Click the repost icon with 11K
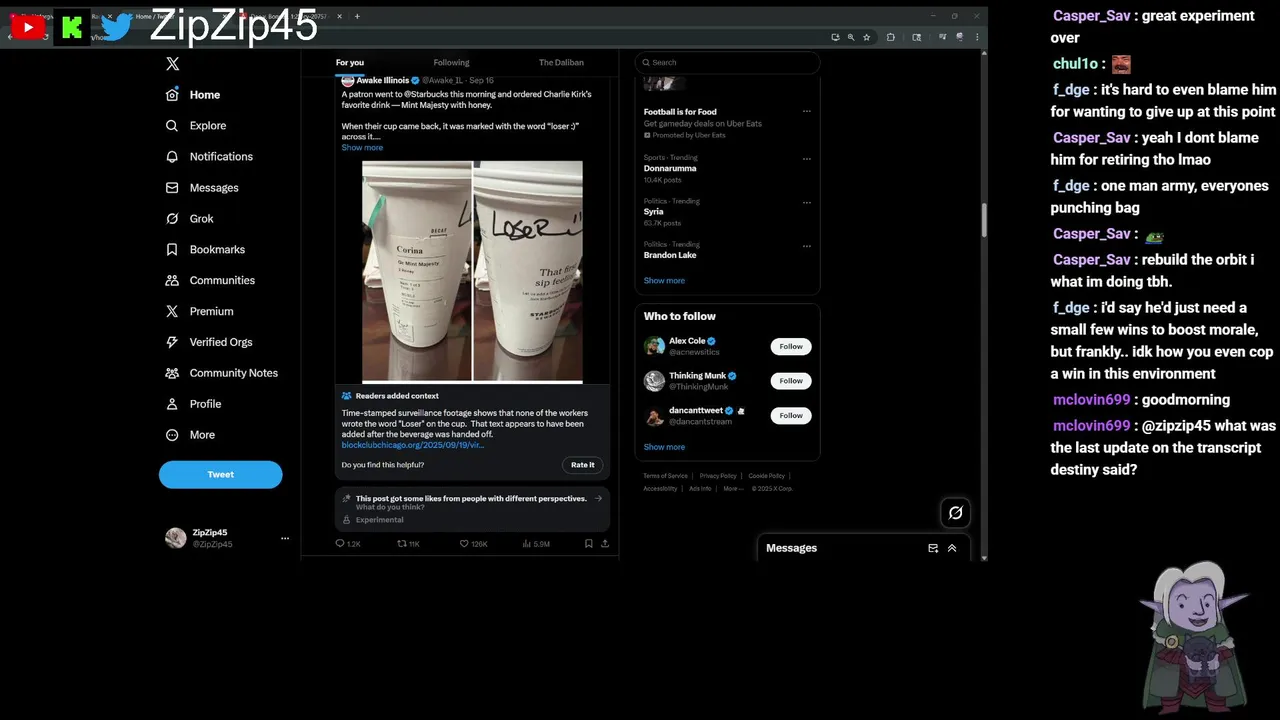The image size is (1280, 720). 402,544
